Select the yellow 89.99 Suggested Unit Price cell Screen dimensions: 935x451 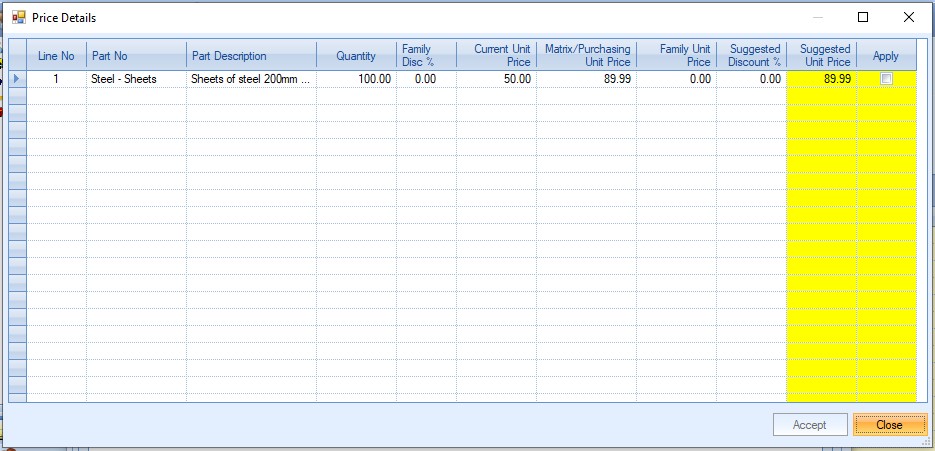click(x=821, y=79)
